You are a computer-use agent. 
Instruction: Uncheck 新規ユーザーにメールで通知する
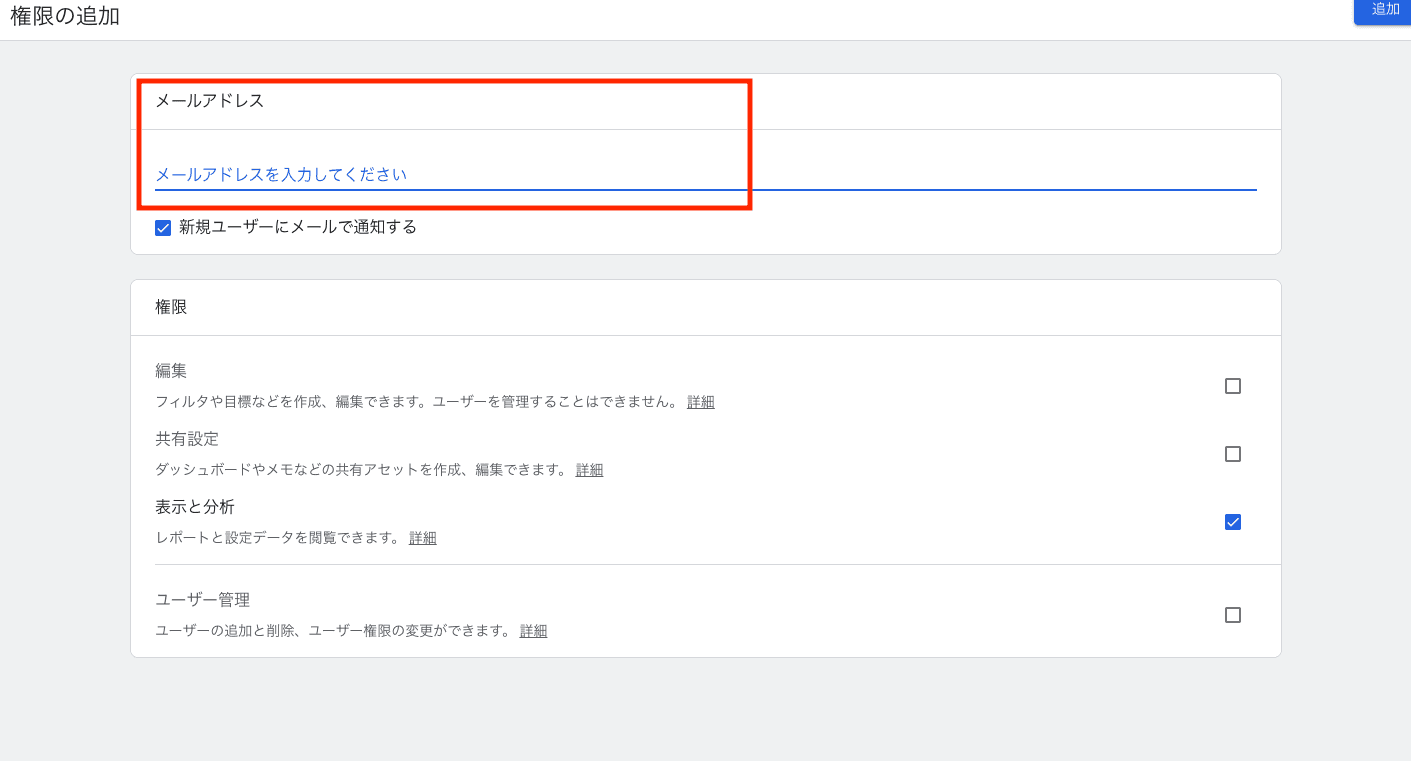click(x=163, y=228)
